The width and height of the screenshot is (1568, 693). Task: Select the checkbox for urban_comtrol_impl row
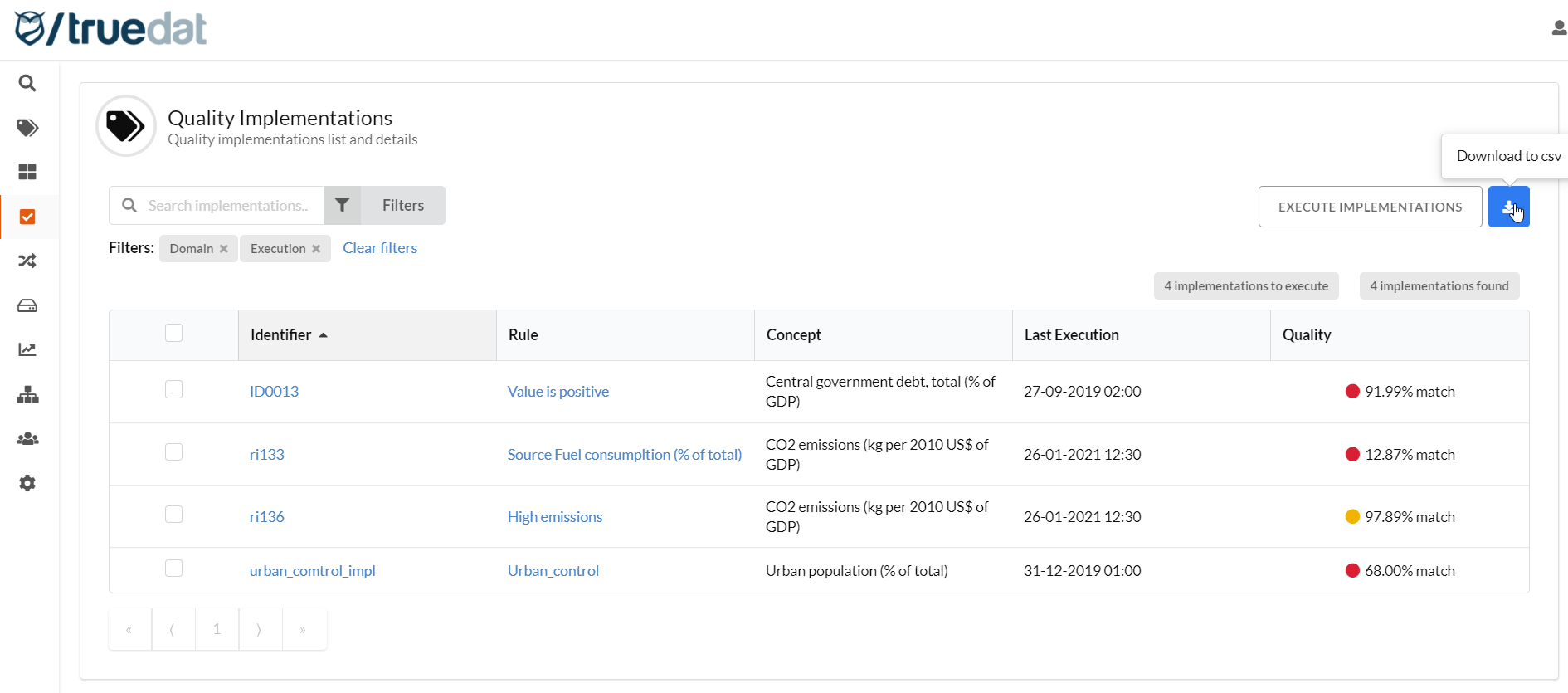click(x=173, y=569)
